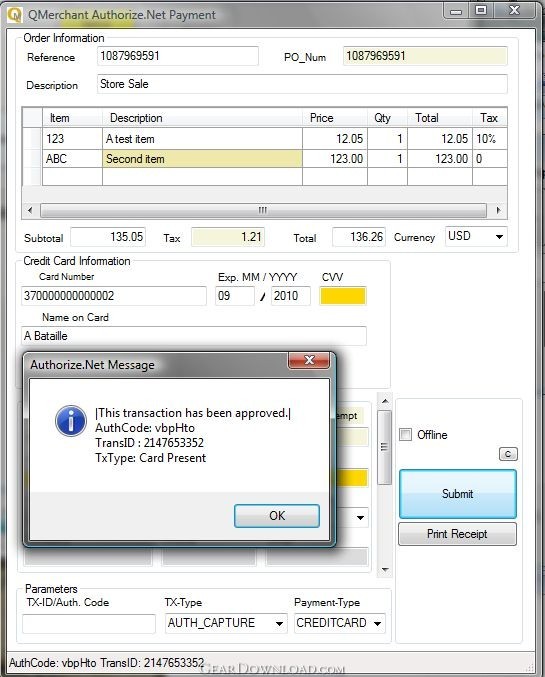
Task: Click the panel scroll down arrow
Action: click(385, 569)
